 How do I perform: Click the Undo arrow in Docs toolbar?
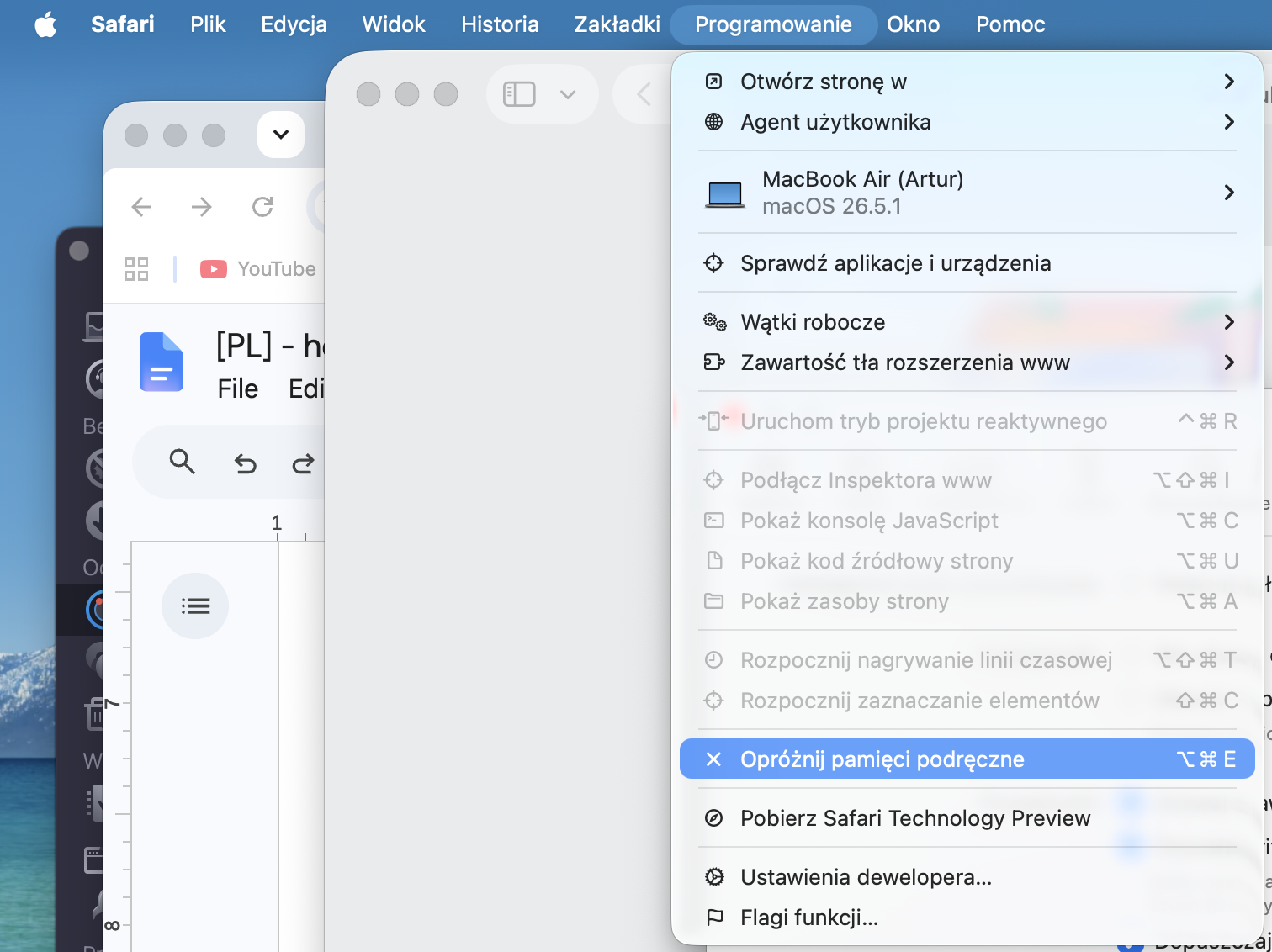pyautogui.click(x=245, y=463)
